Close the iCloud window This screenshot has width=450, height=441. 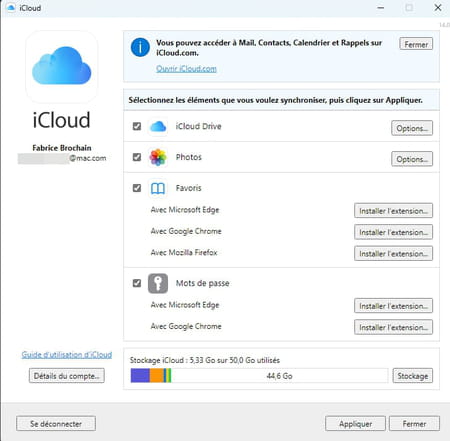[438, 7]
